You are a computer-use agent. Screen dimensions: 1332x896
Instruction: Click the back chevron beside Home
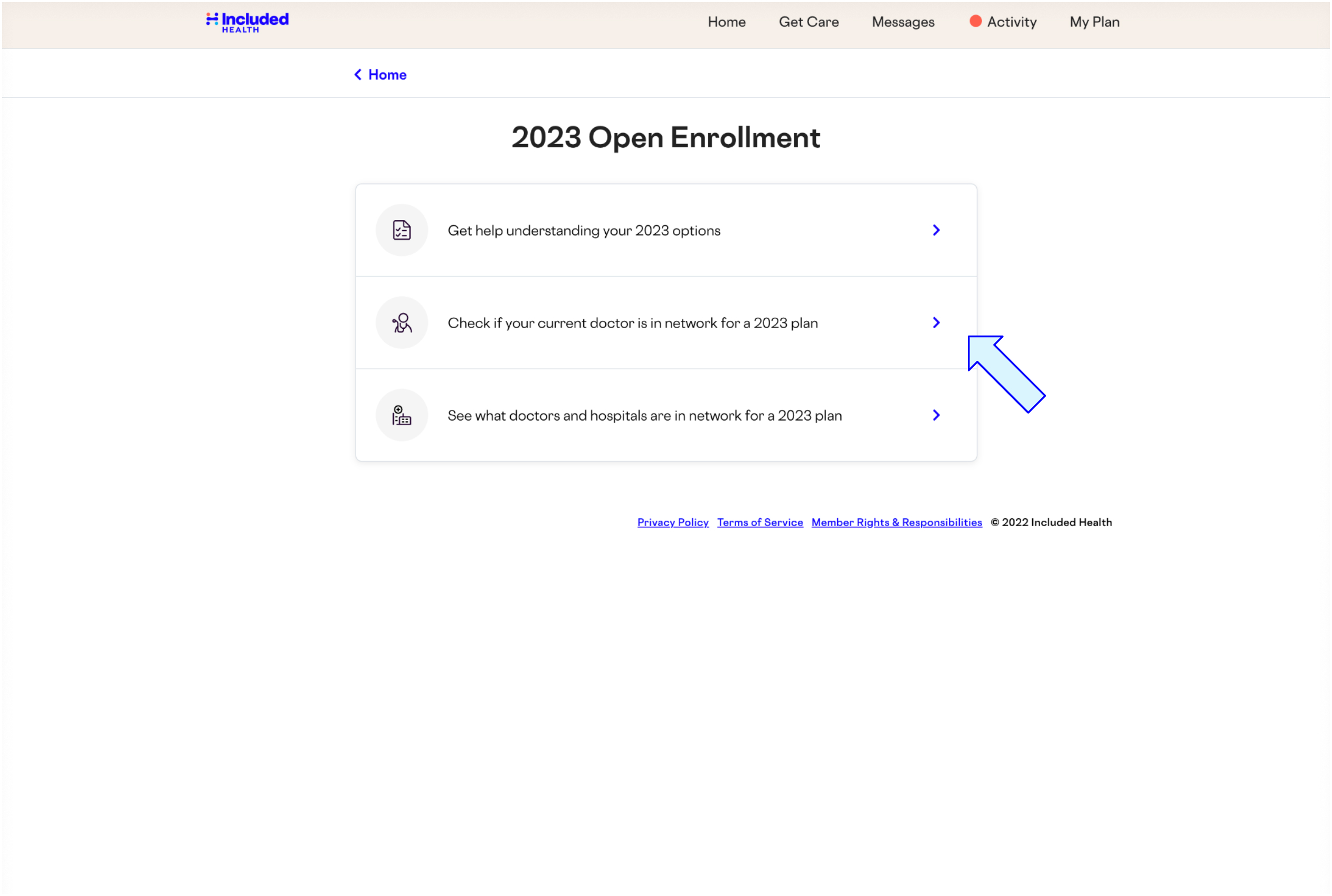click(x=358, y=75)
